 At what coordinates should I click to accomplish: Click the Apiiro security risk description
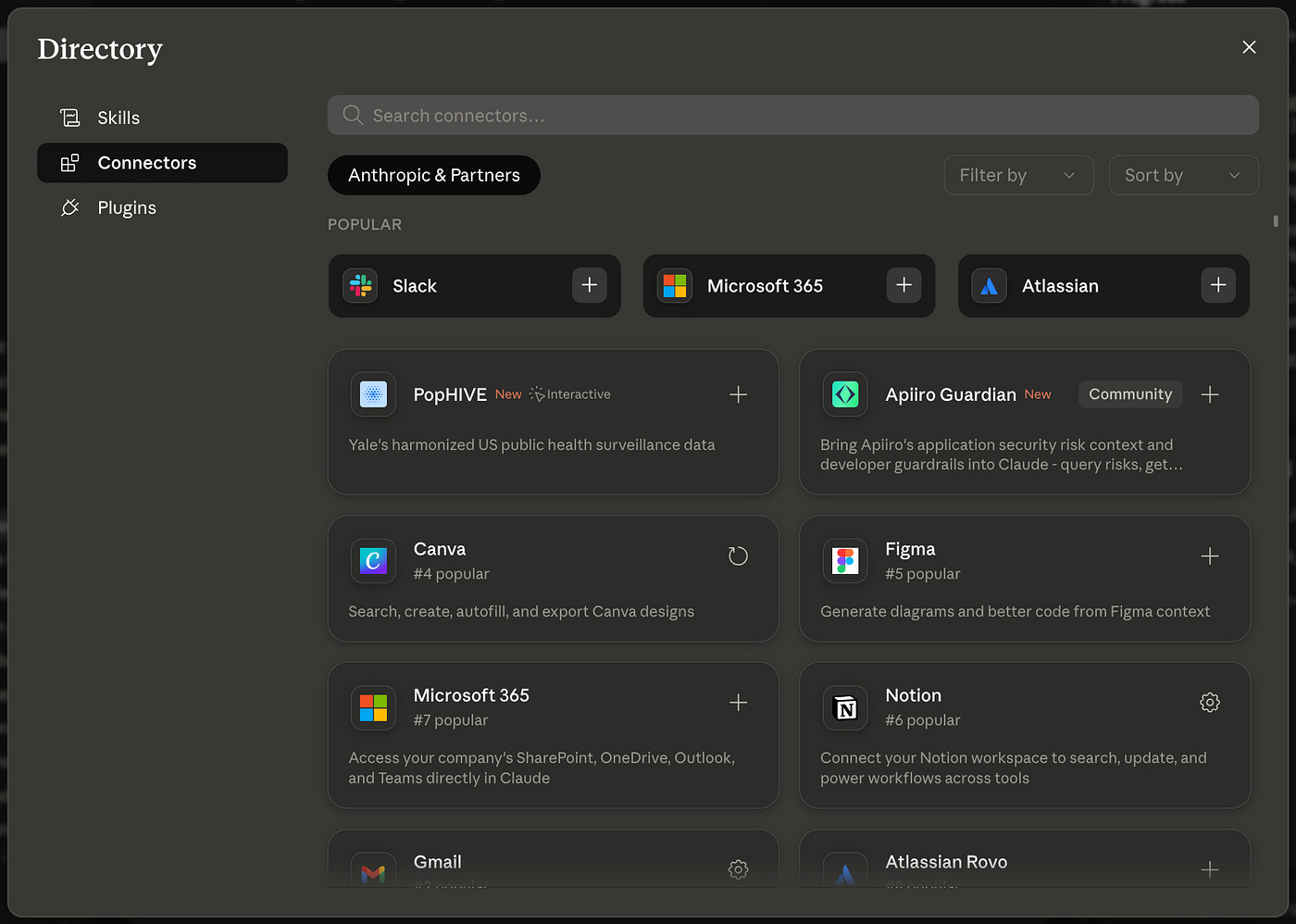tap(1002, 455)
